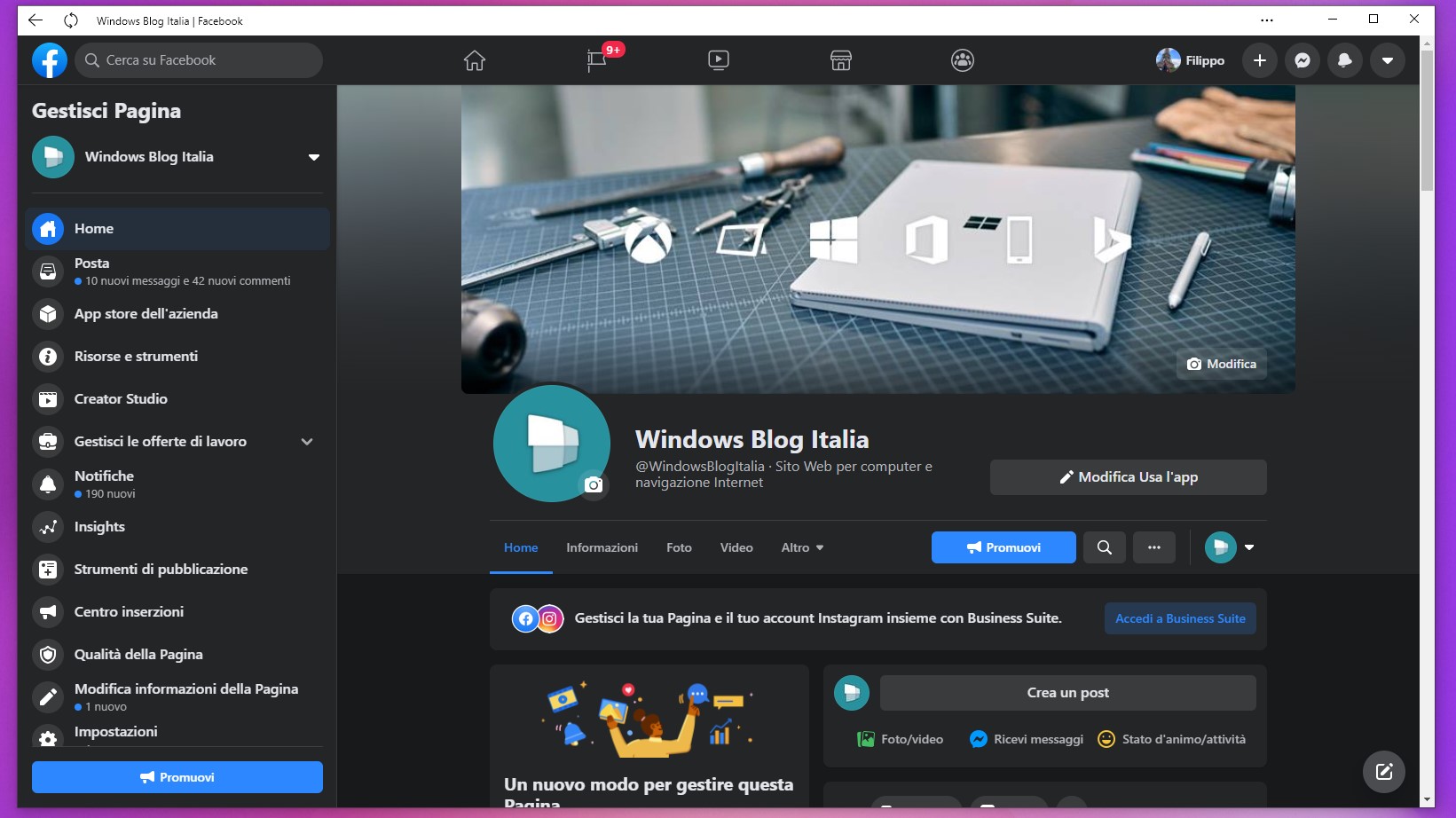This screenshot has width=1456, height=818.
Task: Click Modifica Usa l'app button
Action: tap(1129, 477)
